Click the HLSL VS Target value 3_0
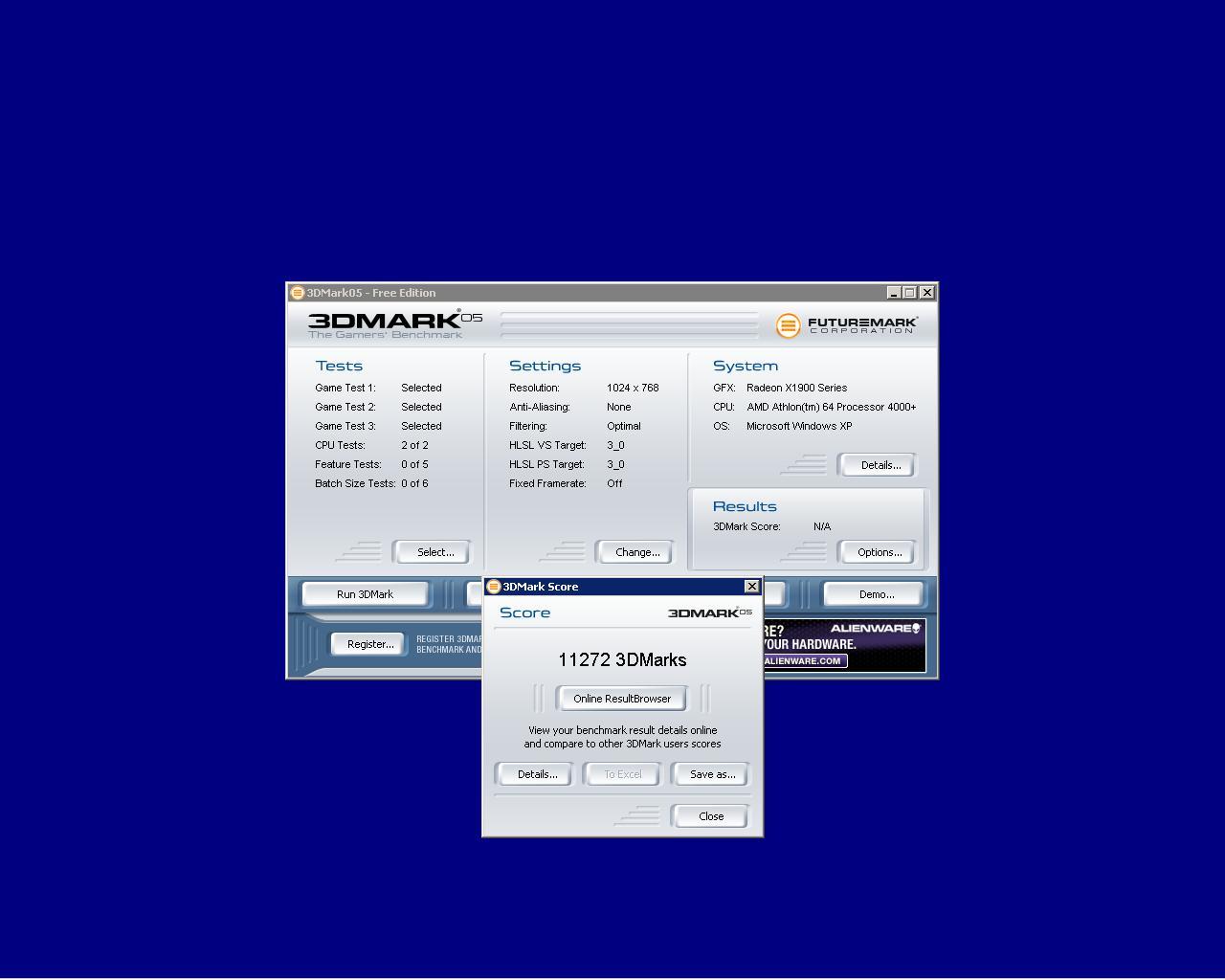 click(x=615, y=445)
